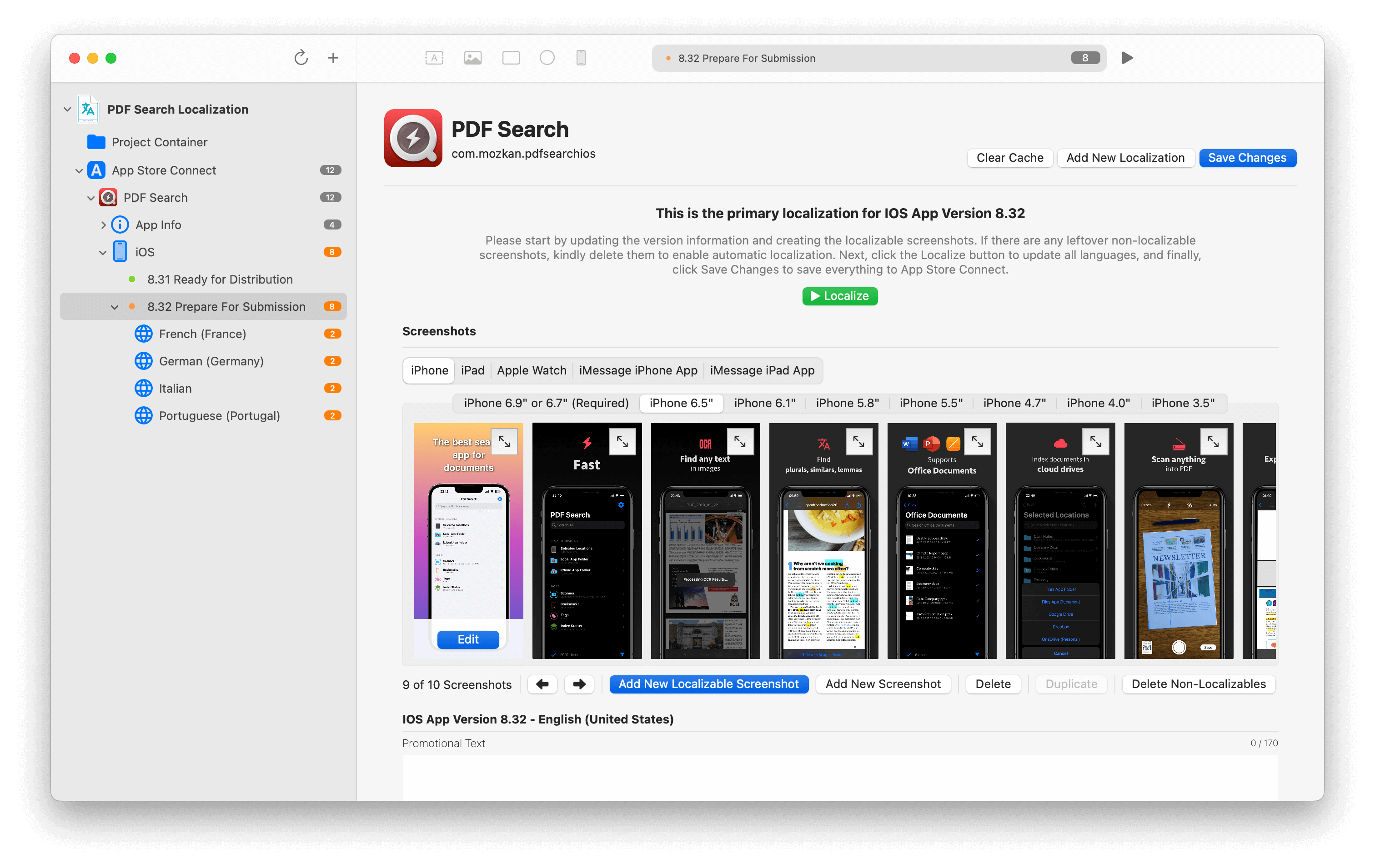Click Add New Localizable Screenshot

[x=708, y=684]
